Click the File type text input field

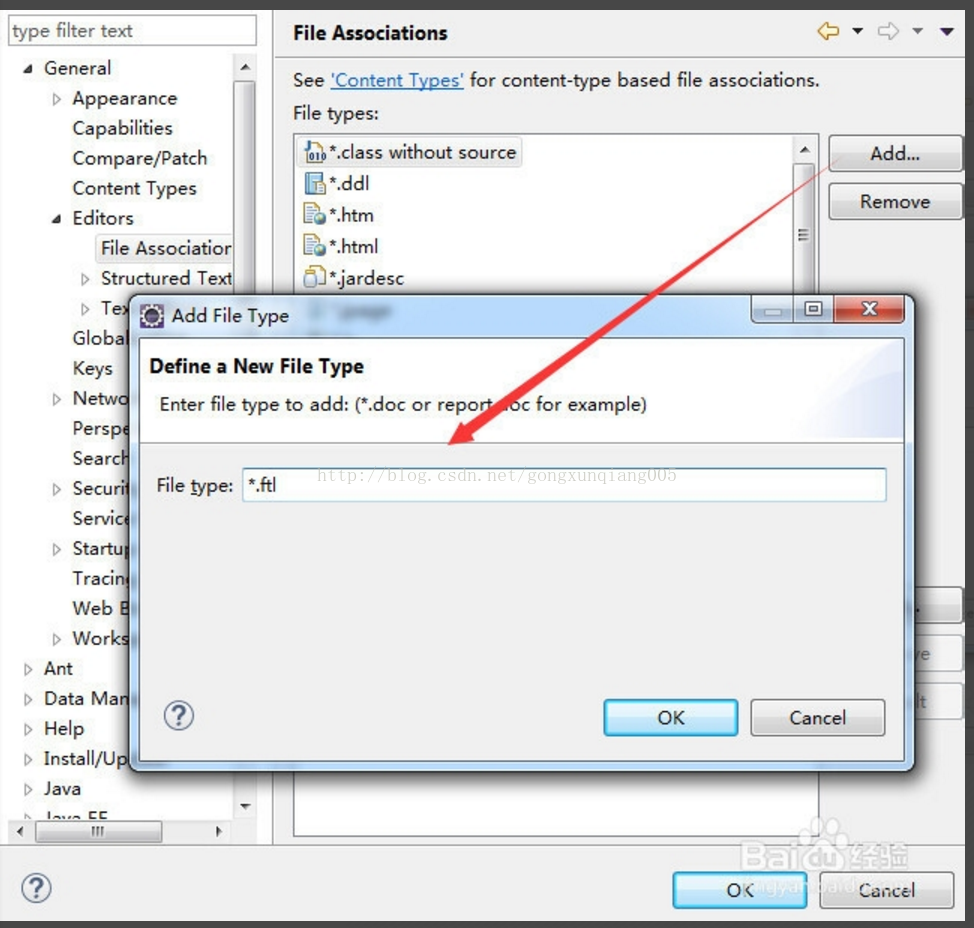point(564,486)
